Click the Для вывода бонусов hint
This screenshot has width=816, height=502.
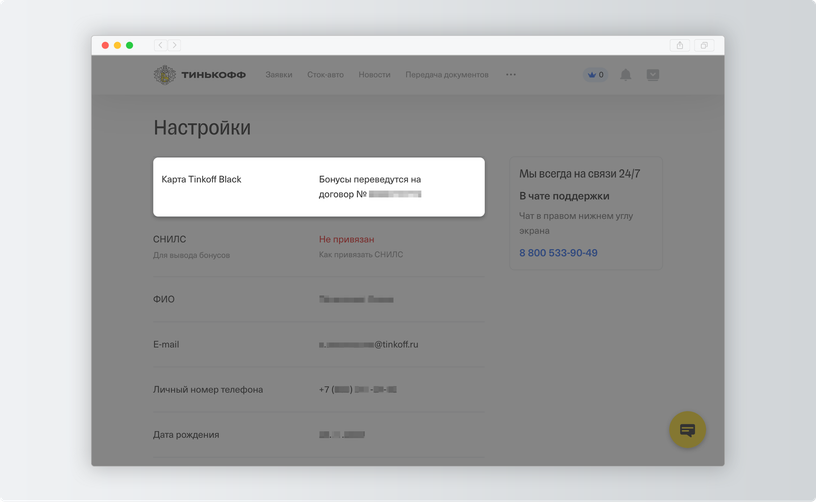tap(192, 255)
